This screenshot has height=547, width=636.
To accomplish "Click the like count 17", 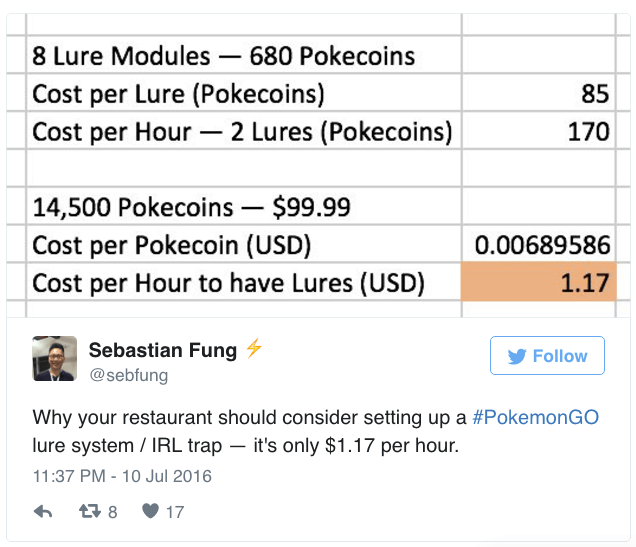I will [175, 512].
